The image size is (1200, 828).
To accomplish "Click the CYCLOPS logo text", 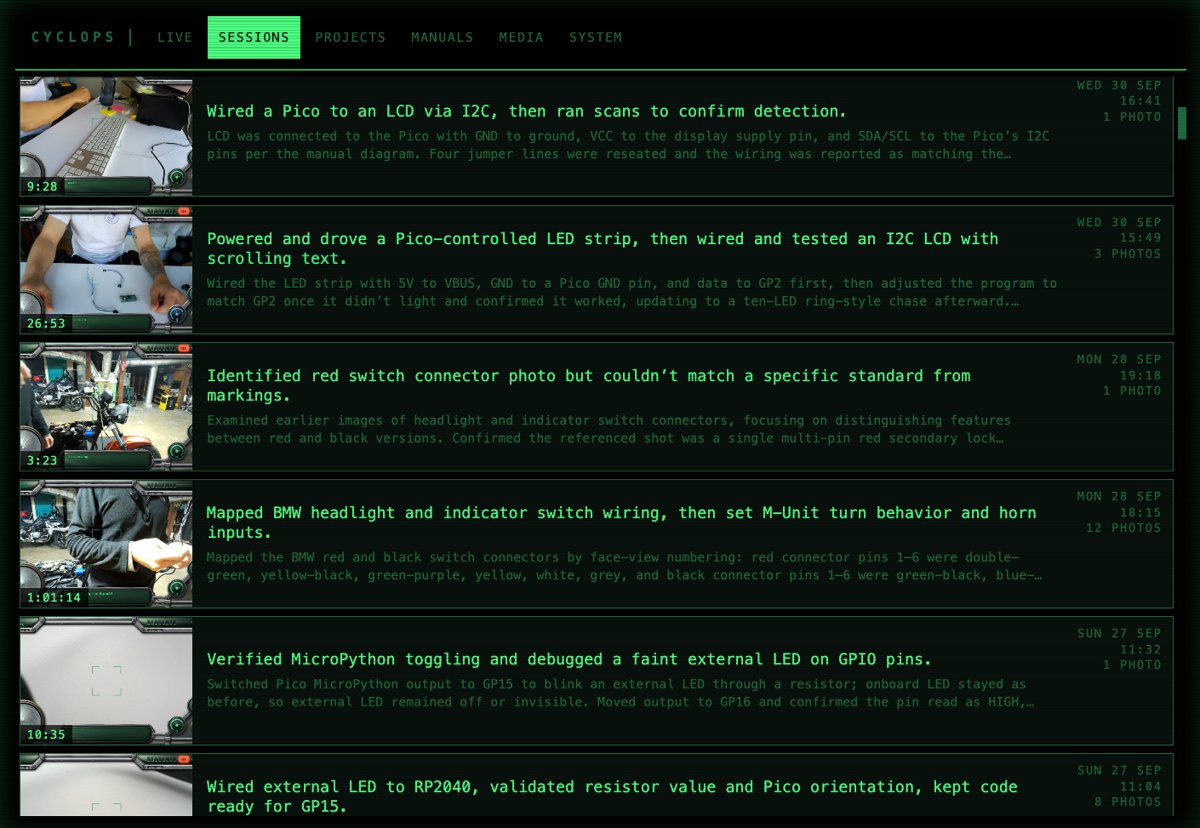I will pos(74,37).
